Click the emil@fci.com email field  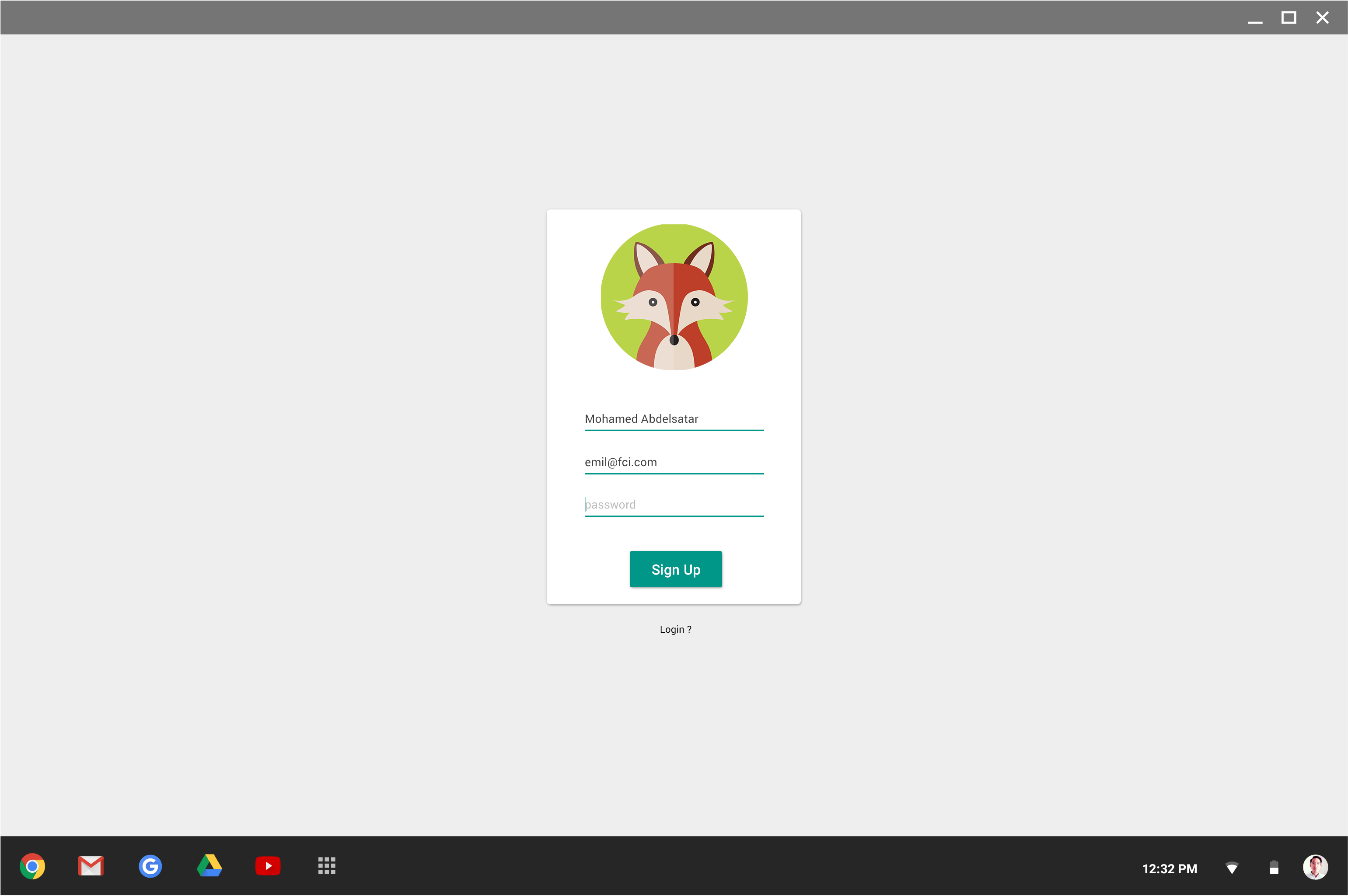coord(674,462)
